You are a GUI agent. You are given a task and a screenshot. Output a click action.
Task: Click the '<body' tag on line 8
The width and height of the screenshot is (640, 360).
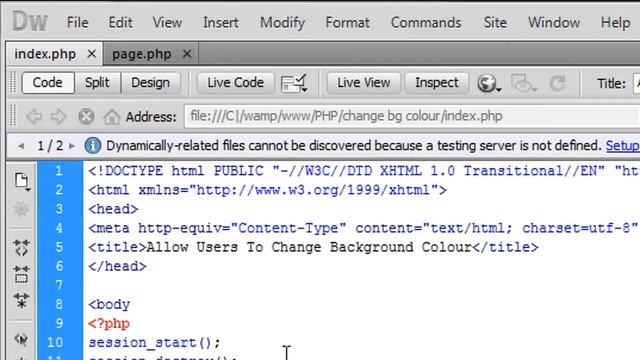(x=109, y=304)
